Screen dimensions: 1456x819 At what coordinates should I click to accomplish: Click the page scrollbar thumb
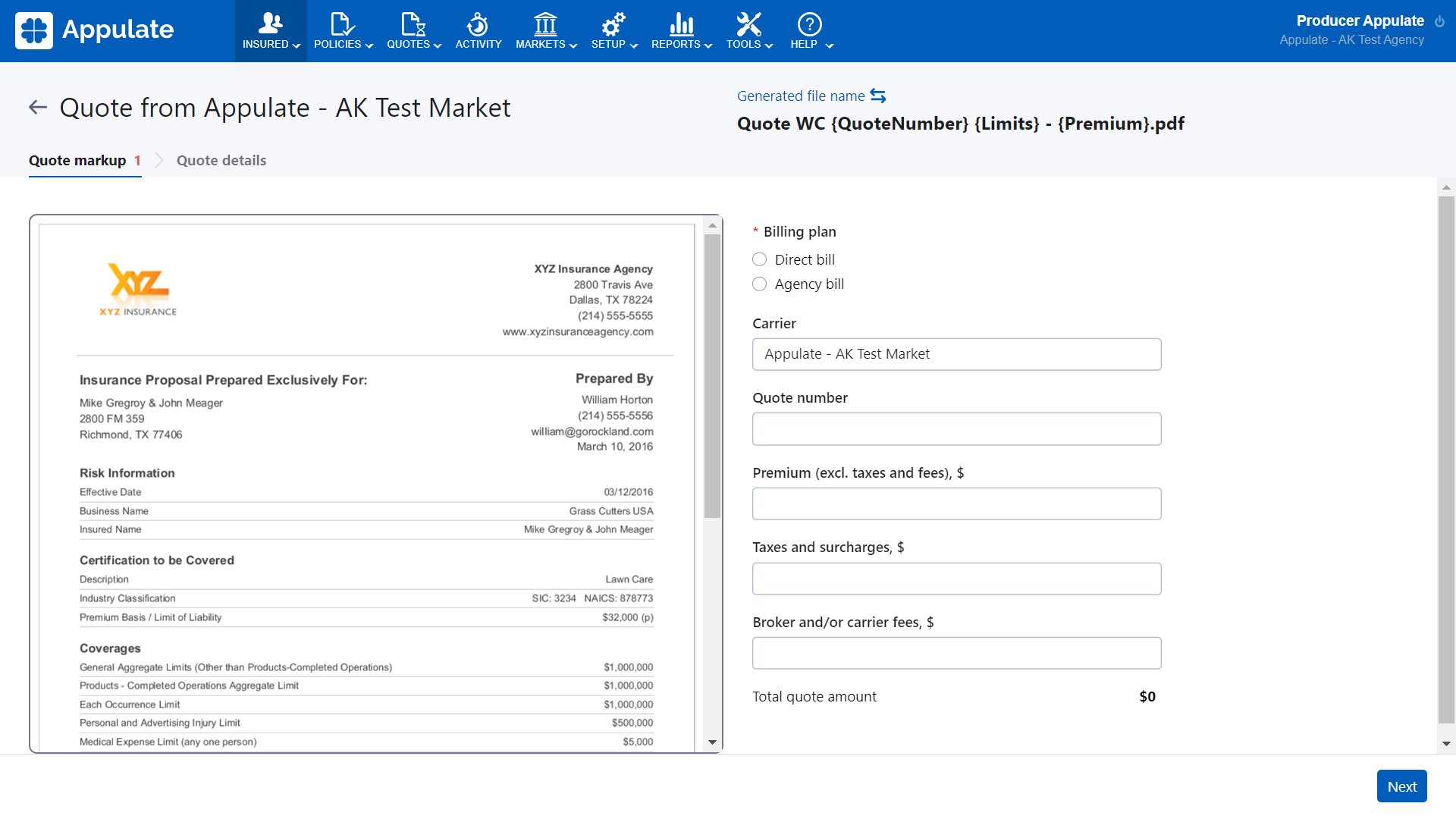click(1446, 460)
